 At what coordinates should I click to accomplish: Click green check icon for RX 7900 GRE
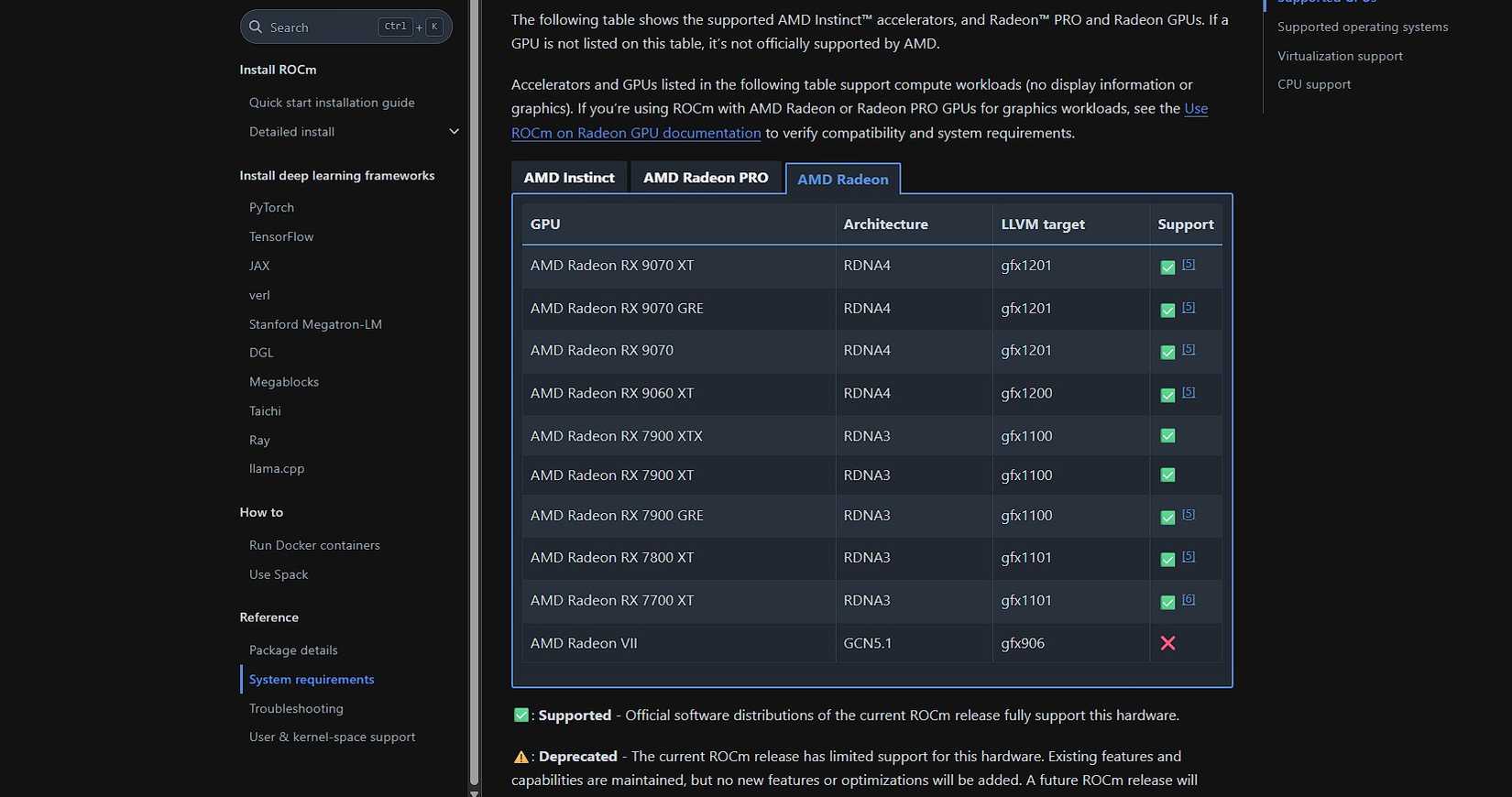[x=1167, y=518]
